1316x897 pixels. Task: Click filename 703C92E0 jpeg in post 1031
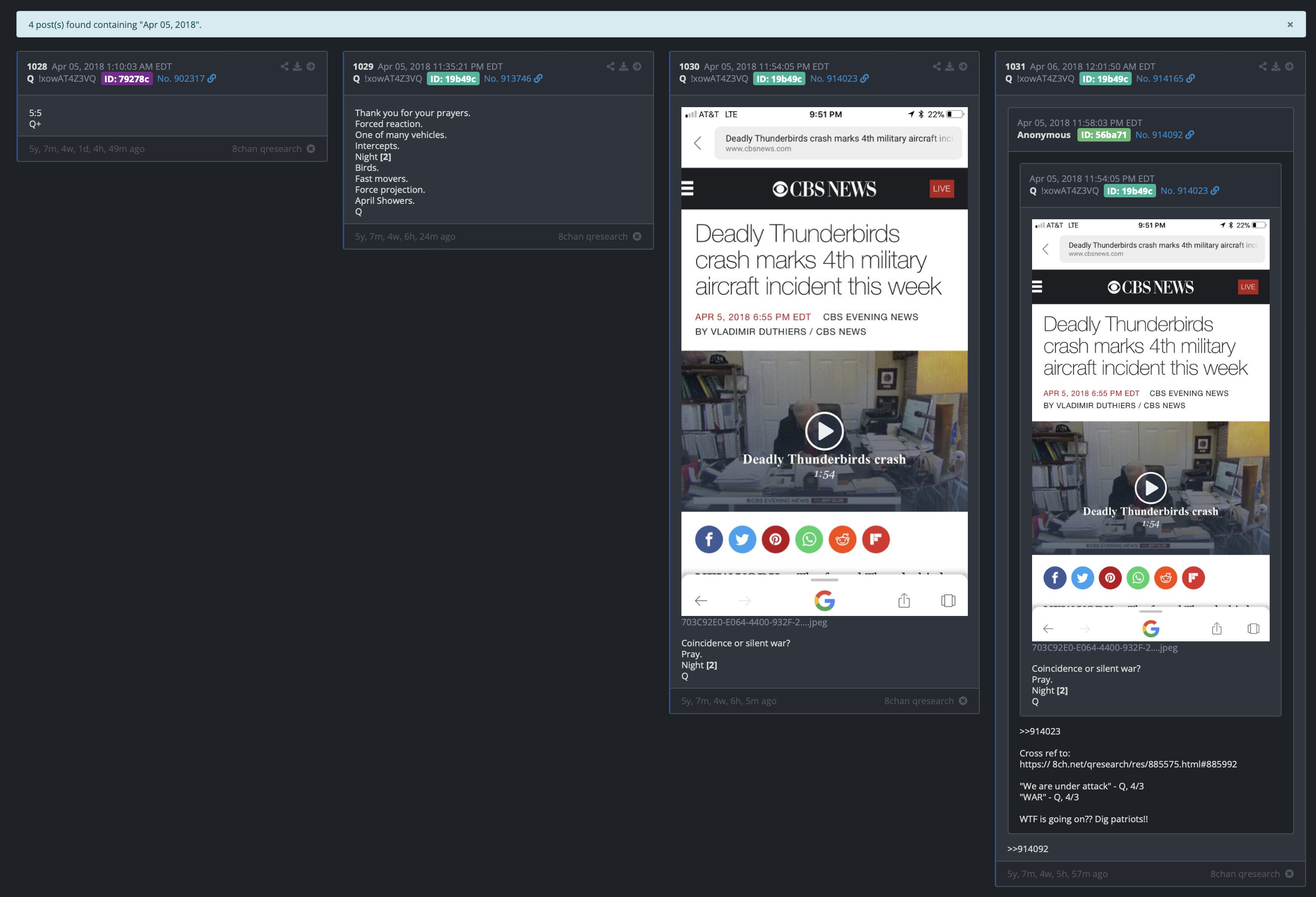pos(1104,648)
